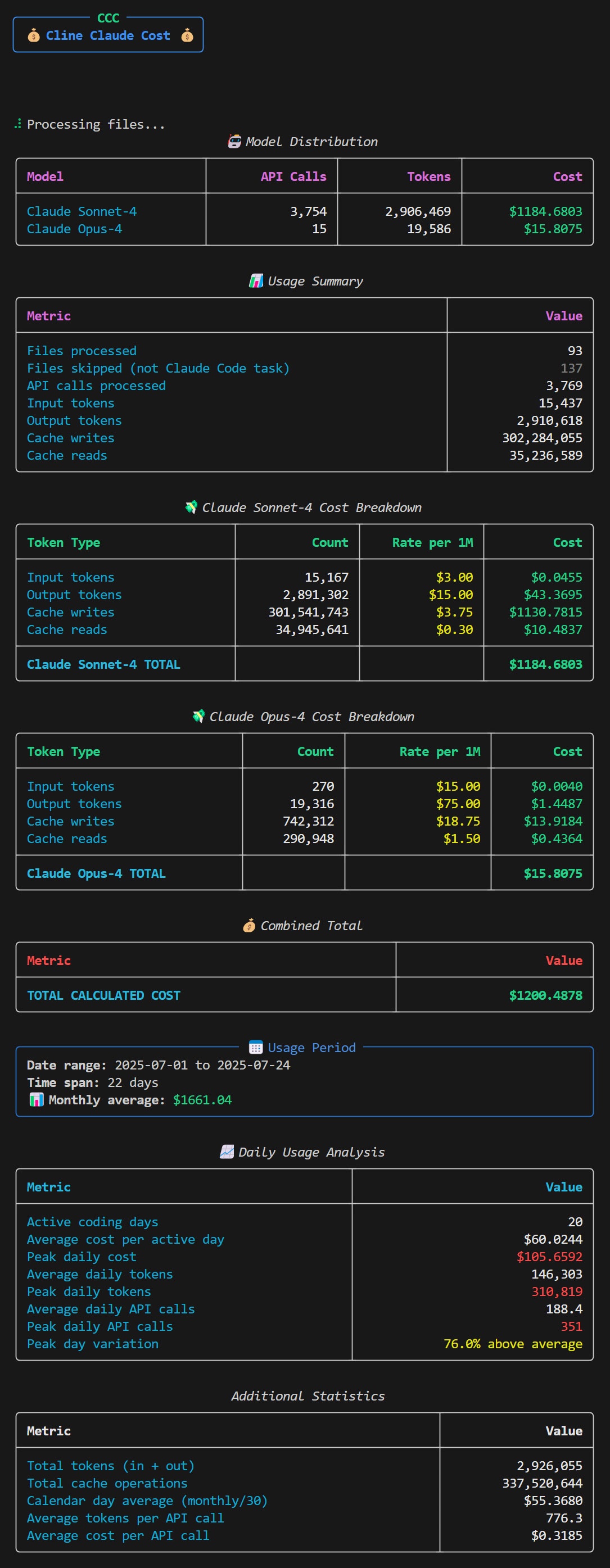Select the "Files processed" metric row

tap(304, 351)
